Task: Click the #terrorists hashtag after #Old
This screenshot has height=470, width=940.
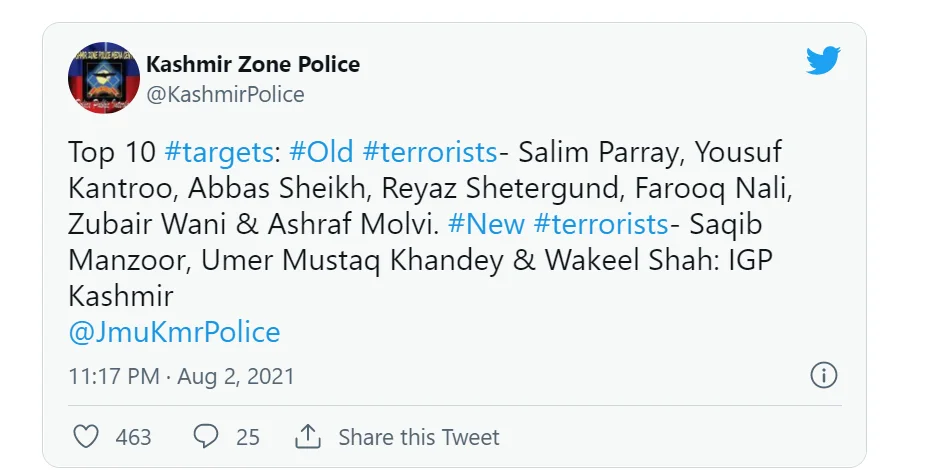Action: click(430, 152)
